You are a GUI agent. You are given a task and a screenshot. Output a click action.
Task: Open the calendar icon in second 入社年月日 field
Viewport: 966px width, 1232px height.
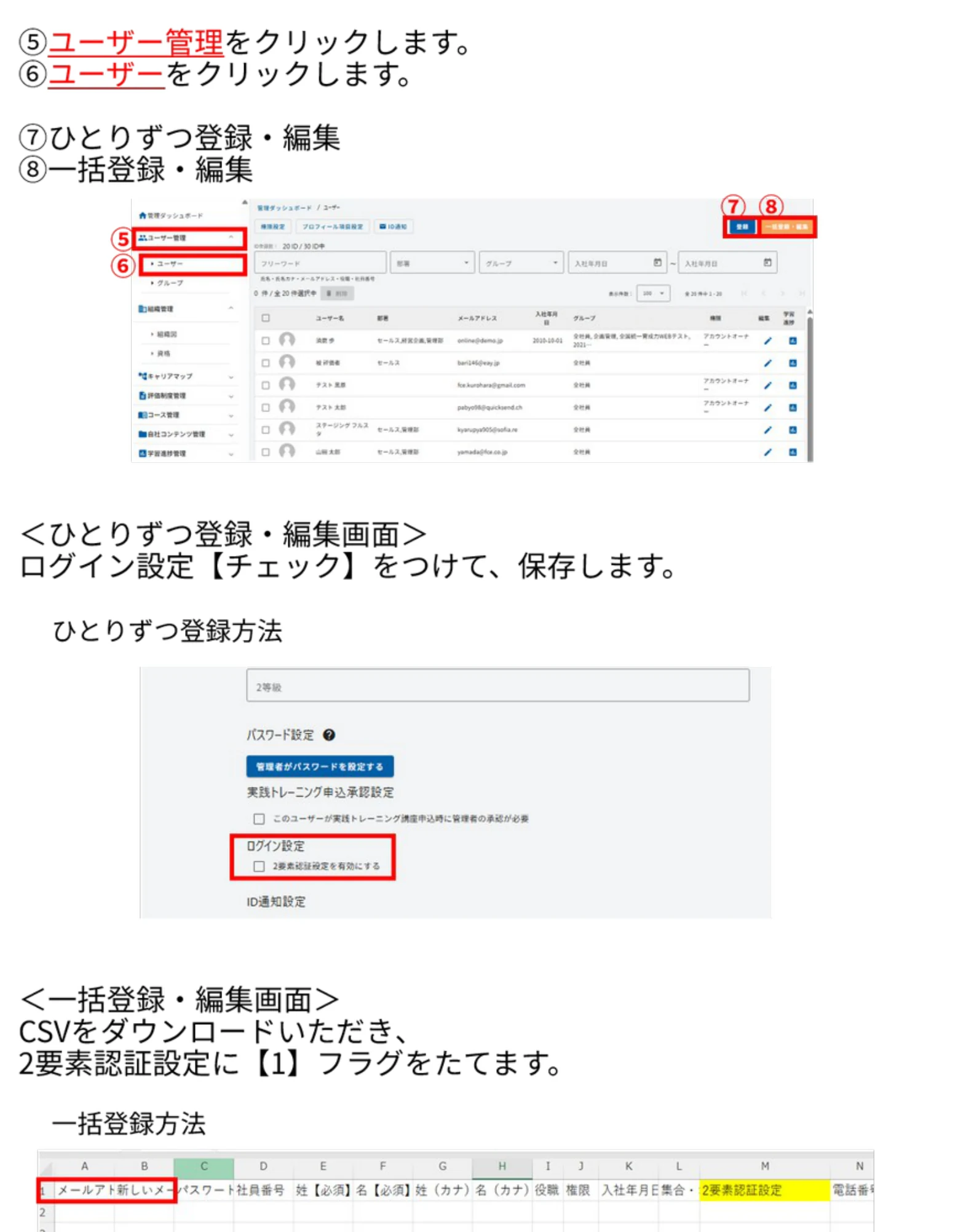(x=767, y=263)
